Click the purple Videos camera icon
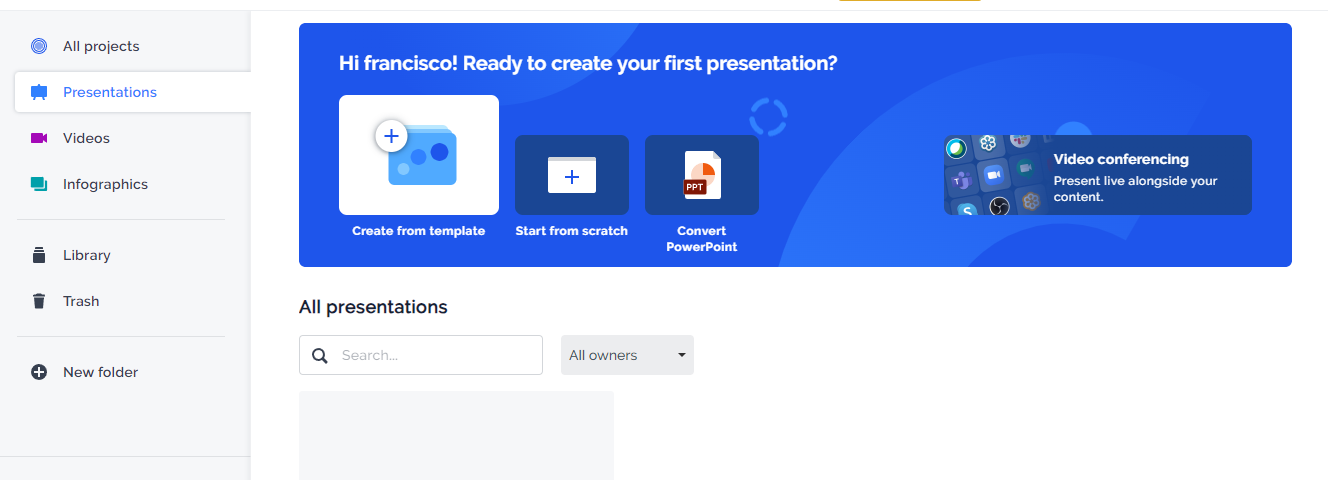This screenshot has width=1328, height=480. coord(39,138)
